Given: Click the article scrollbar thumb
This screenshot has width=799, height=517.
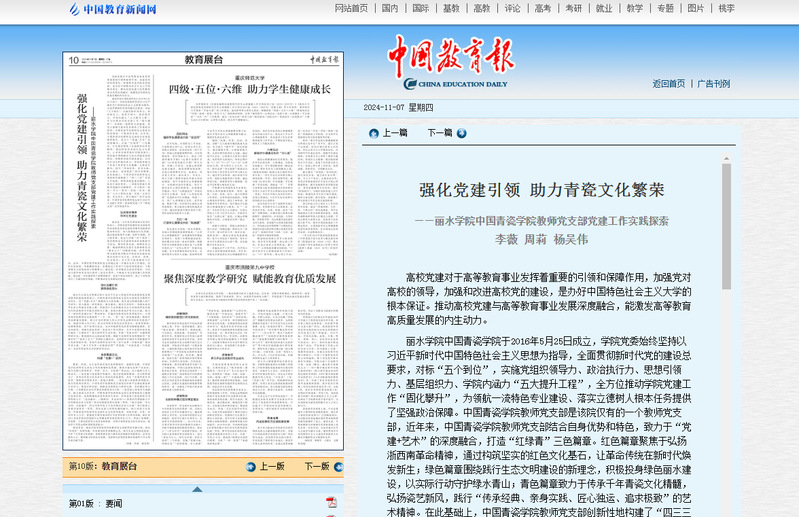Looking at the screenshot, I should [727, 226].
